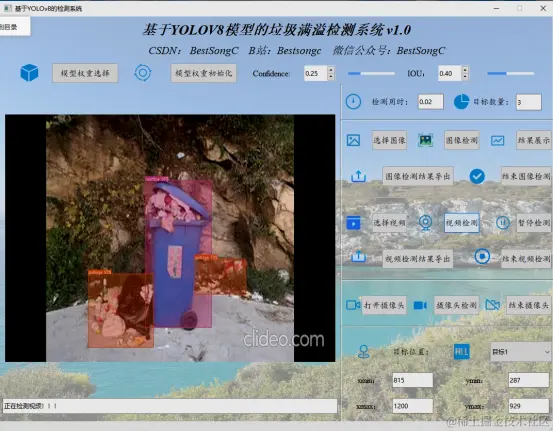
Task: Click the upload icon beside 视频检测结果导出
Action: 358,257
